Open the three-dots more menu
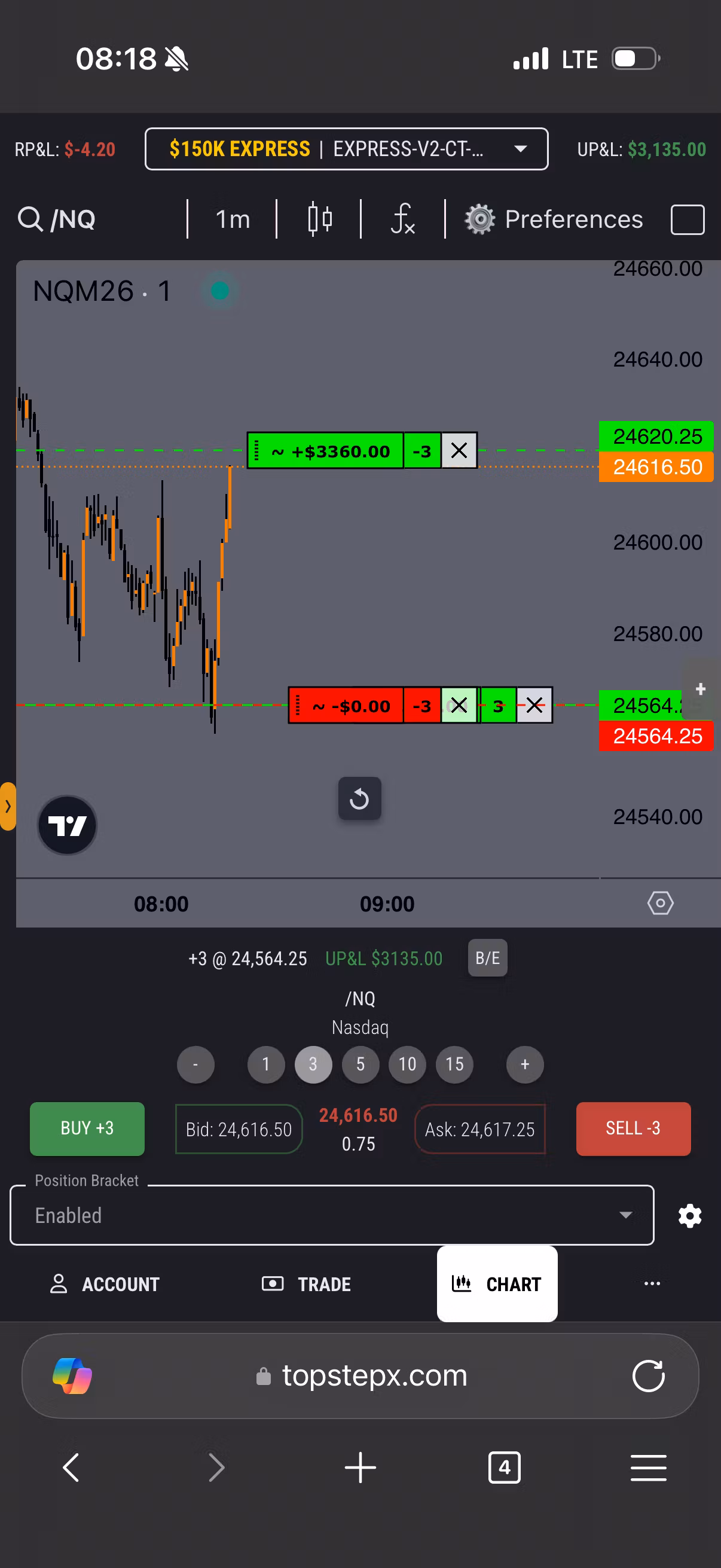The width and height of the screenshot is (721, 1568). [652, 1284]
